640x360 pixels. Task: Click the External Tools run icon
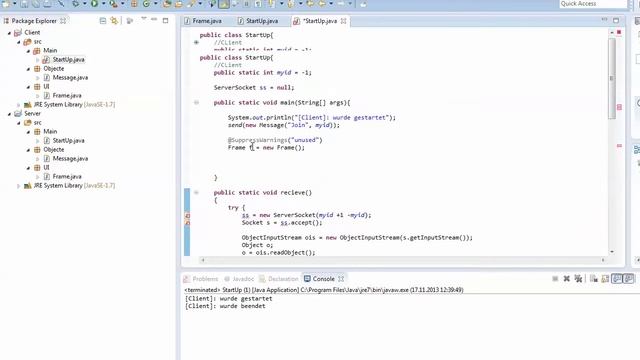(x=113, y=4)
